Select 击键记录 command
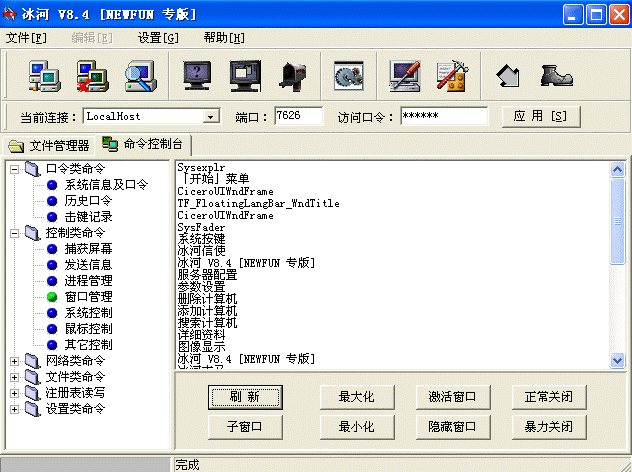The height and width of the screenshot is (472, 632). (88, 217)
